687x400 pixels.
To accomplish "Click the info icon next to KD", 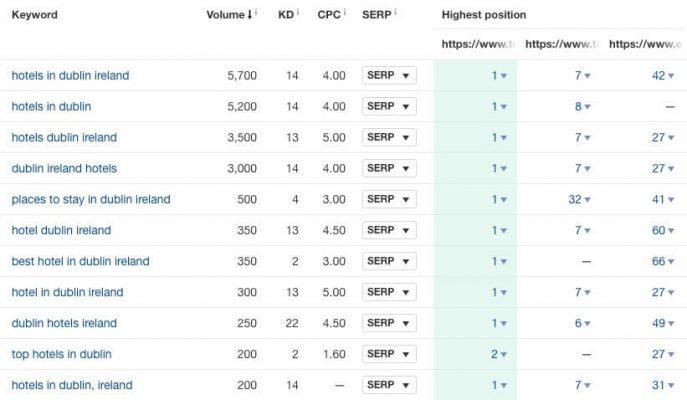I will tap(298, 13).
